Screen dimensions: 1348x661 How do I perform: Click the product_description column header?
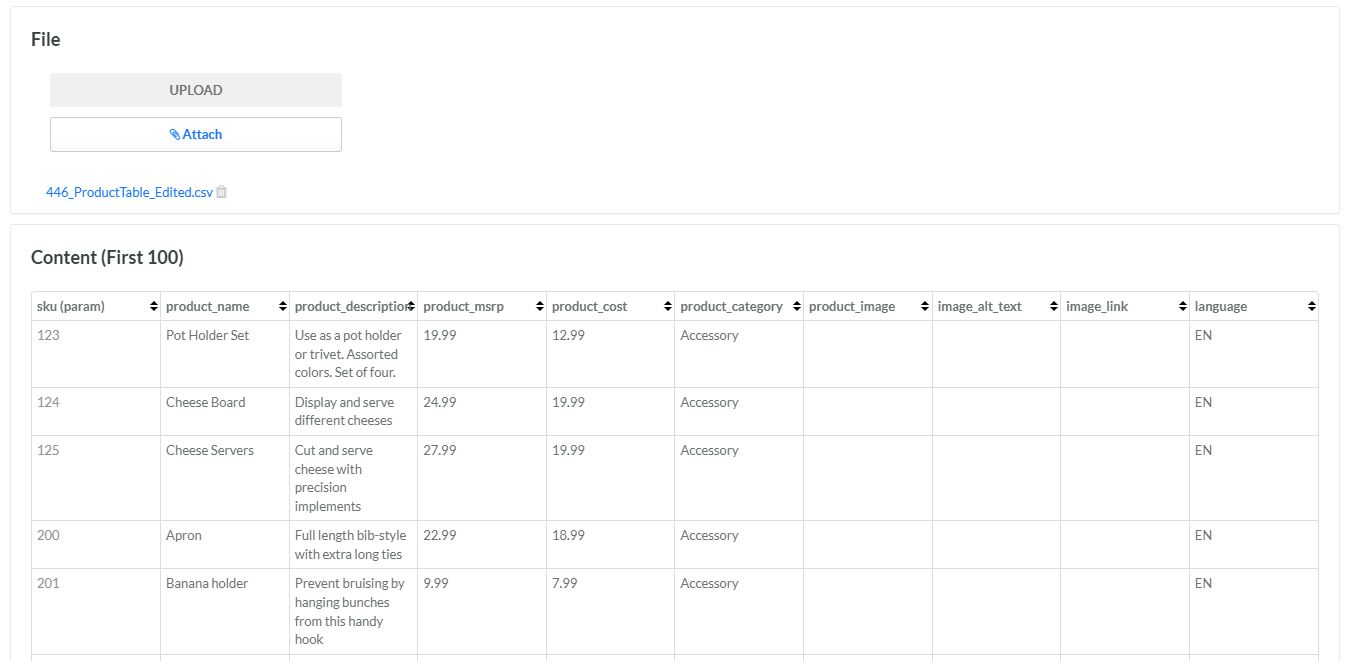350,307
